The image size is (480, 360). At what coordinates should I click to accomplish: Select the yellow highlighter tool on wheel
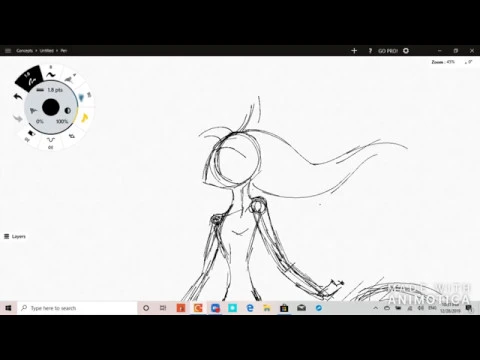[85, 117]
